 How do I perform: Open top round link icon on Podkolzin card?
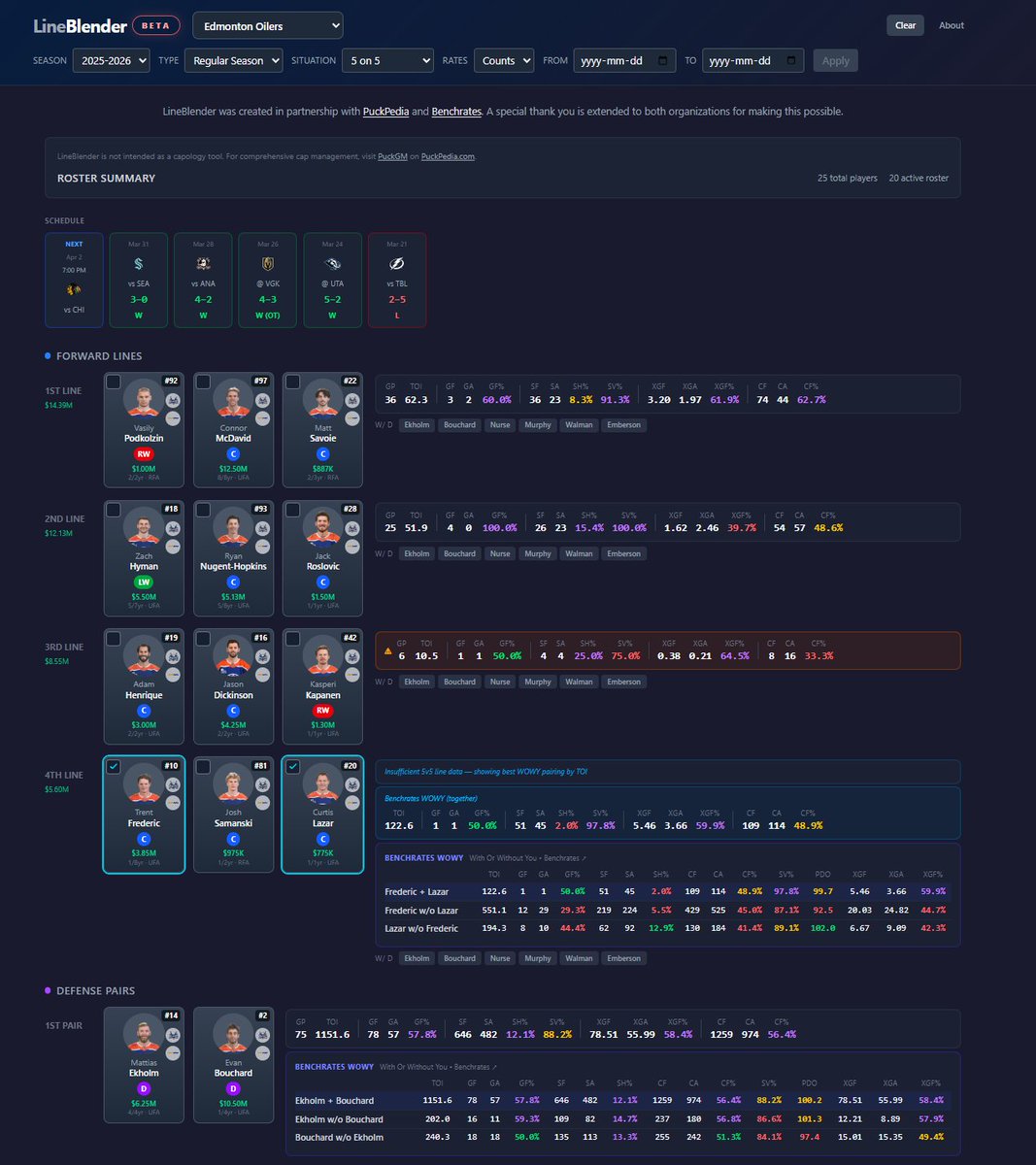point(173,400)
